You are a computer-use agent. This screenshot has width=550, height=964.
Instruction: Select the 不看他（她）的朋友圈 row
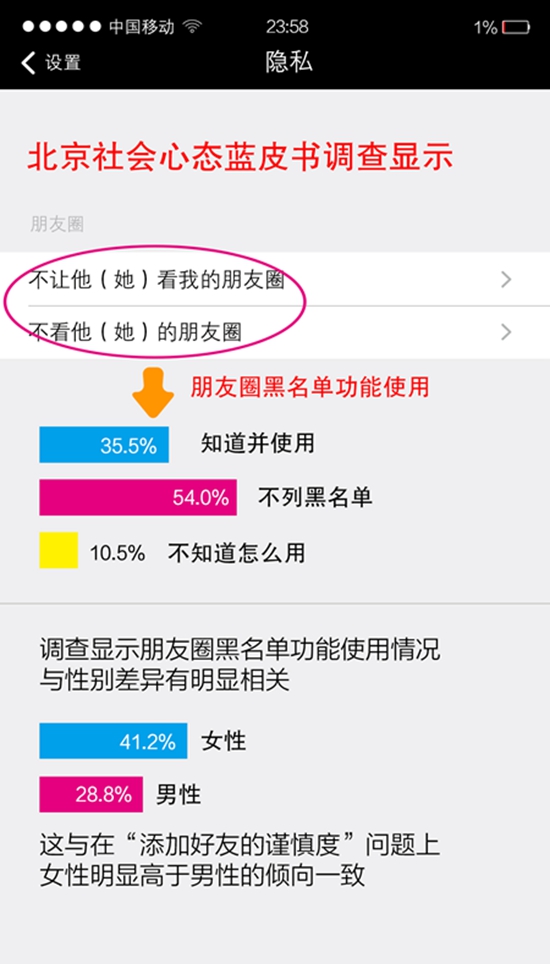pyautogui.click(x=275, y=333)
